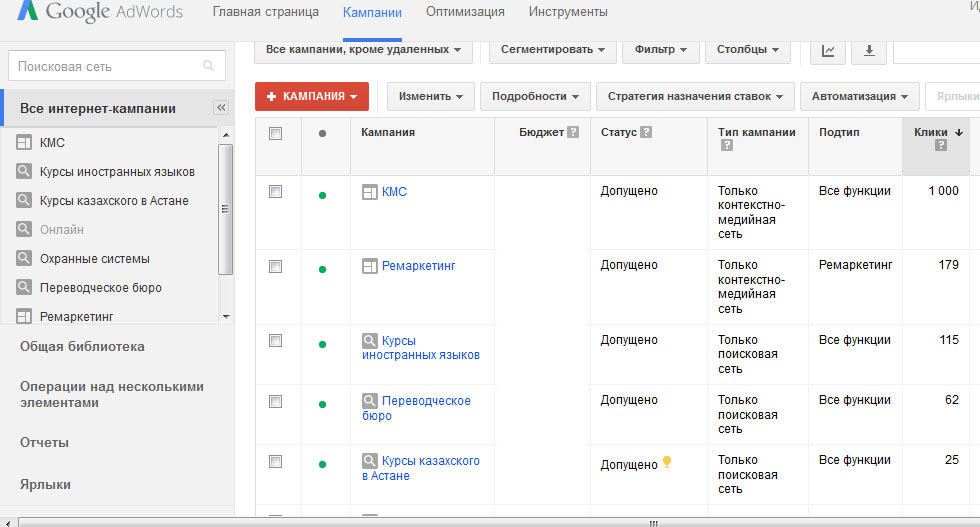Click the help icon beside Бюджет
The width and height of the screenshot is (980, 527).
573,132
